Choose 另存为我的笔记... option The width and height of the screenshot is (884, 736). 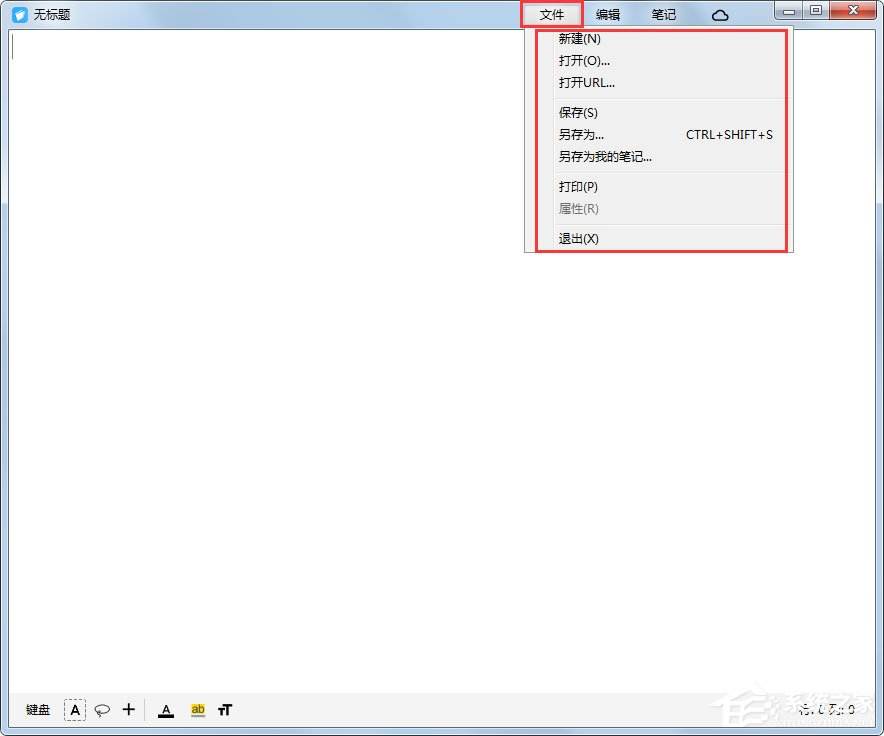click(x=605, y=157)
